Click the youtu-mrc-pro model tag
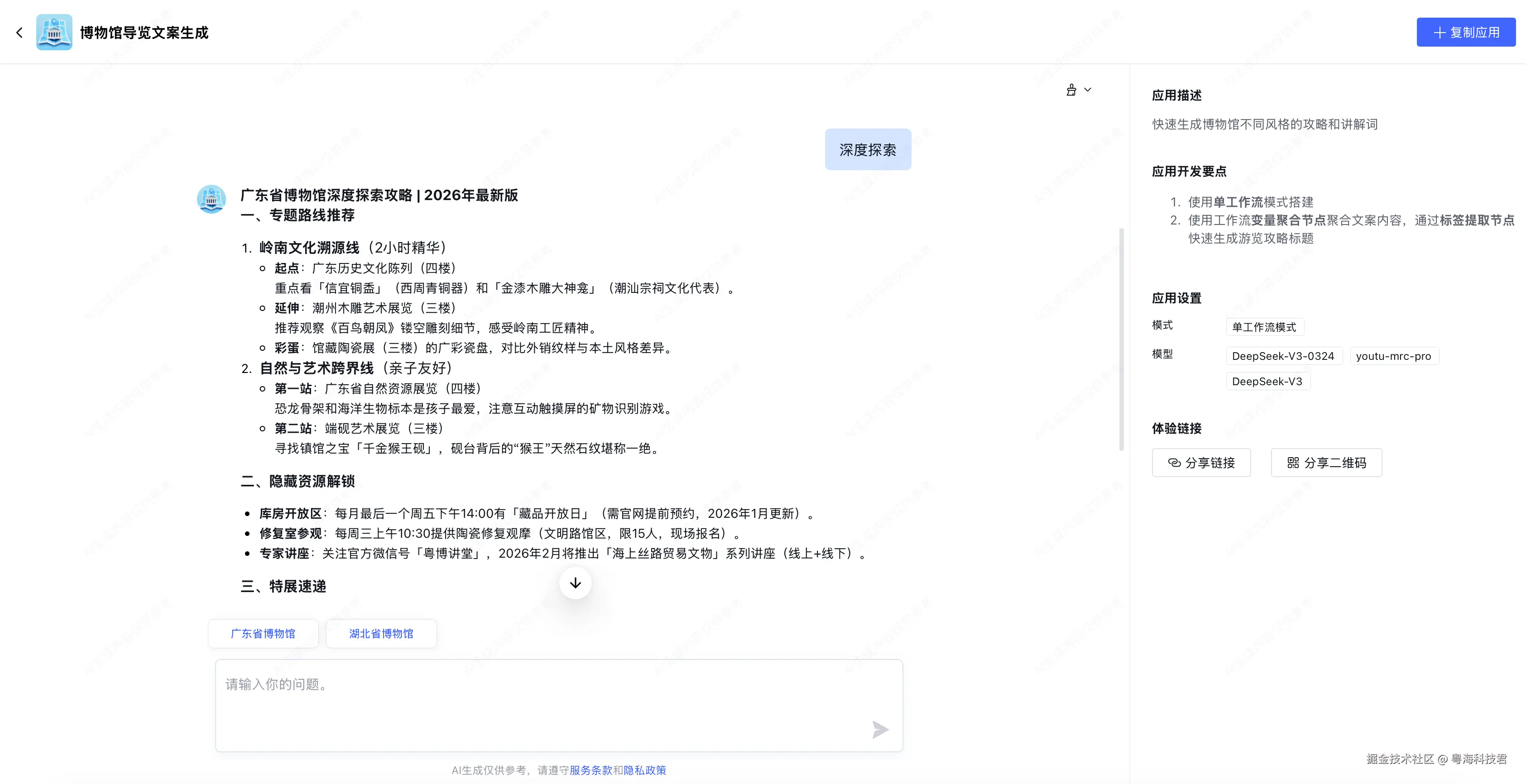1526x784 pixels. point(1393,356)
